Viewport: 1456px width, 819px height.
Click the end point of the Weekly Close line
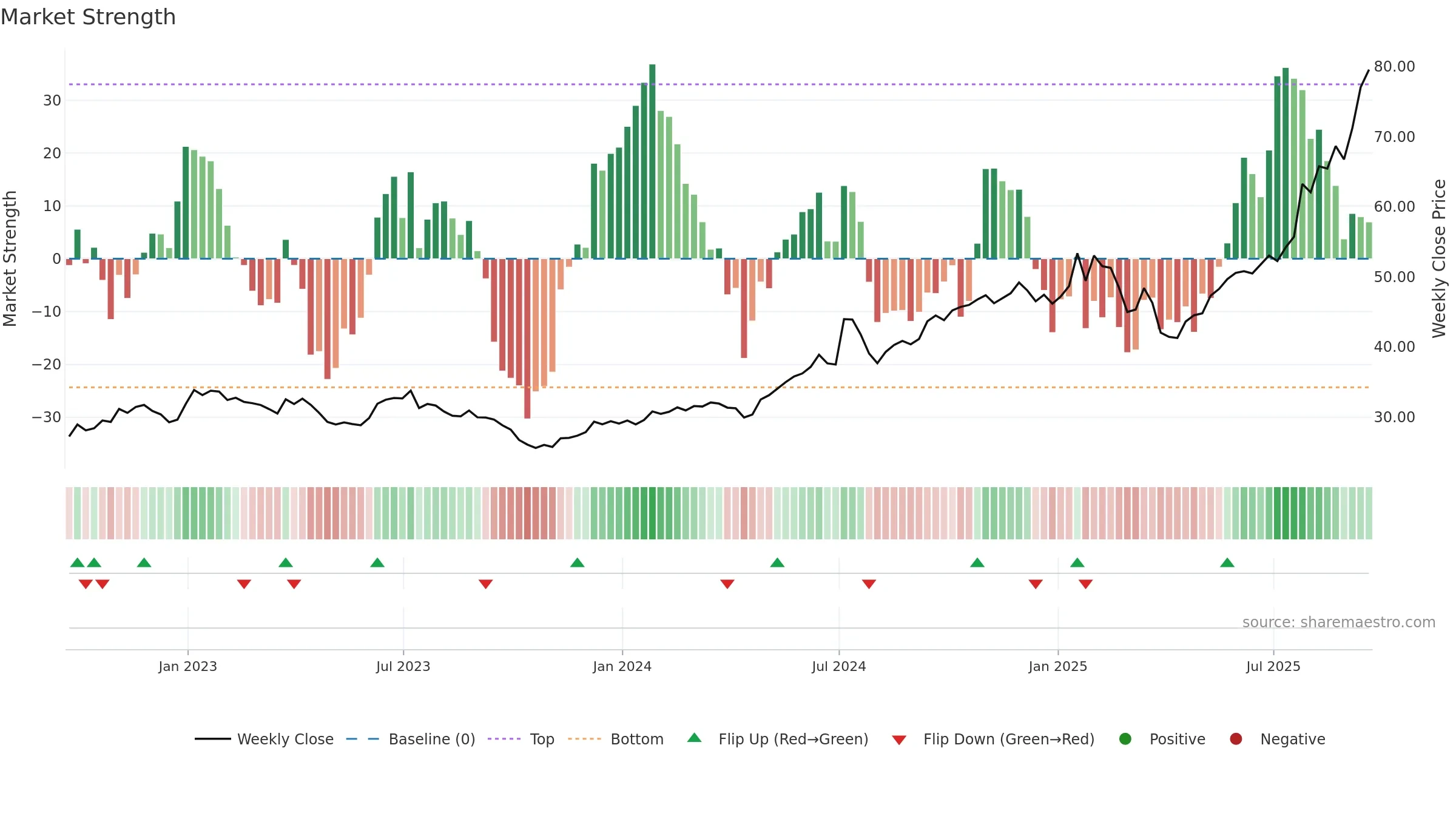[x=1369, y=70]
